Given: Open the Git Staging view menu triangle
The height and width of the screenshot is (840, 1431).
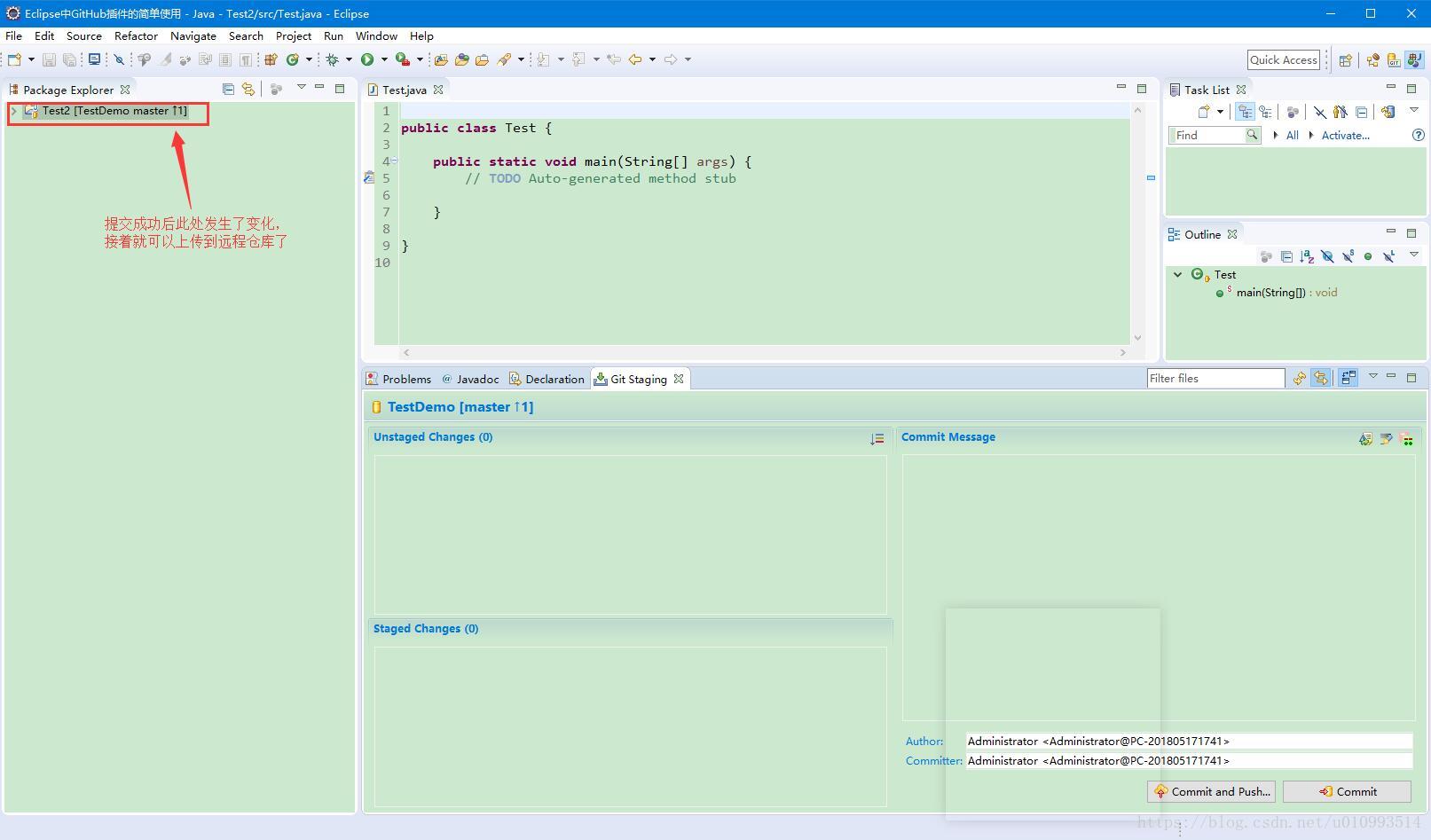Looking at the screenshot, I should tap(1372, 376).
